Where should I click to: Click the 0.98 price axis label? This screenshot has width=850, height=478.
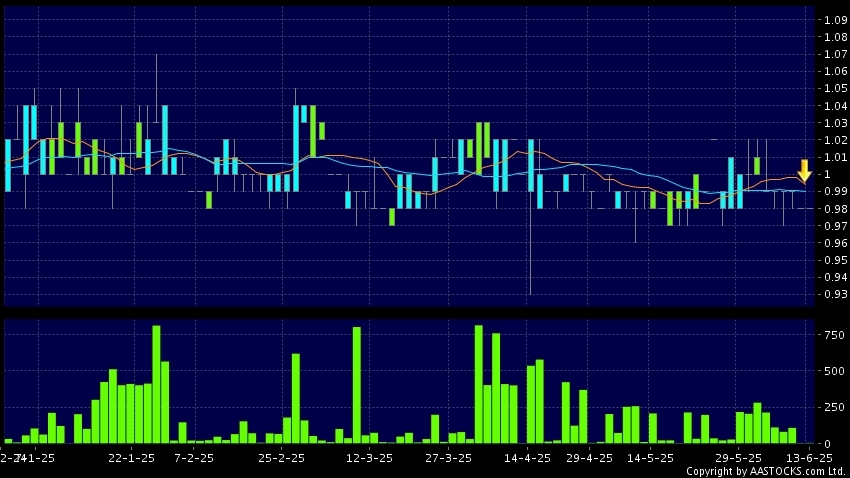click(x=835, y=209)
